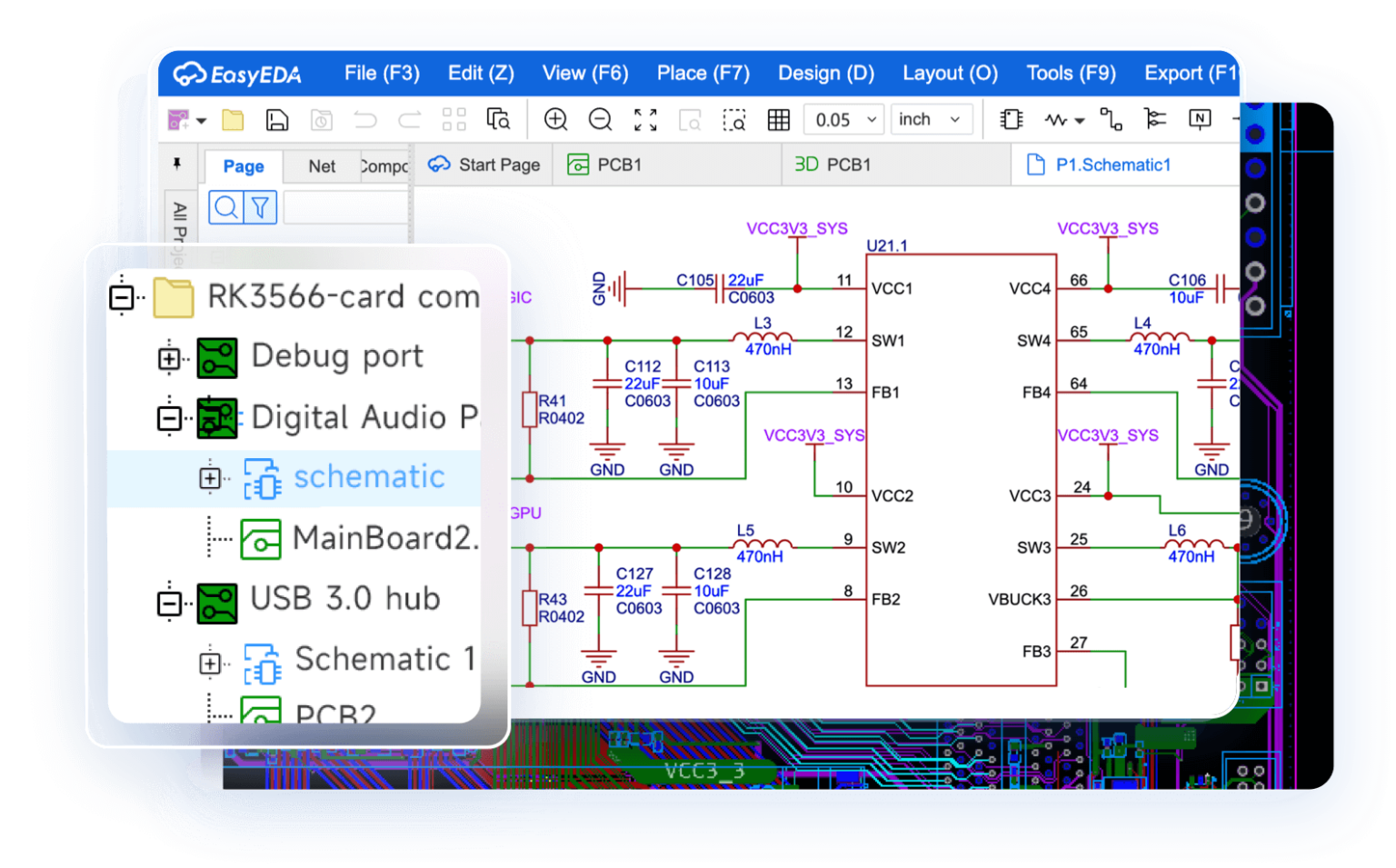Toggle the pushpin to pin the left panel

[x=178, y=164]
